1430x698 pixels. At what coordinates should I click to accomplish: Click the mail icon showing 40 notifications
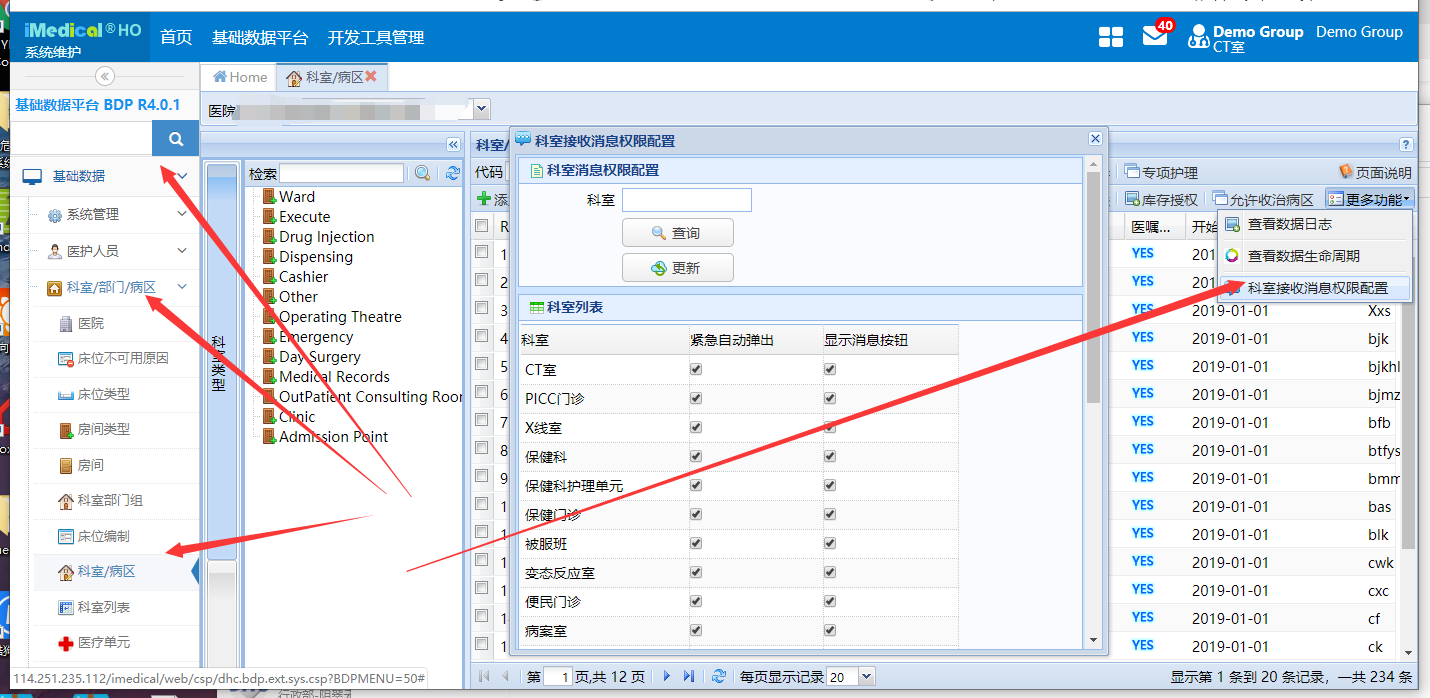(1155, 32)
